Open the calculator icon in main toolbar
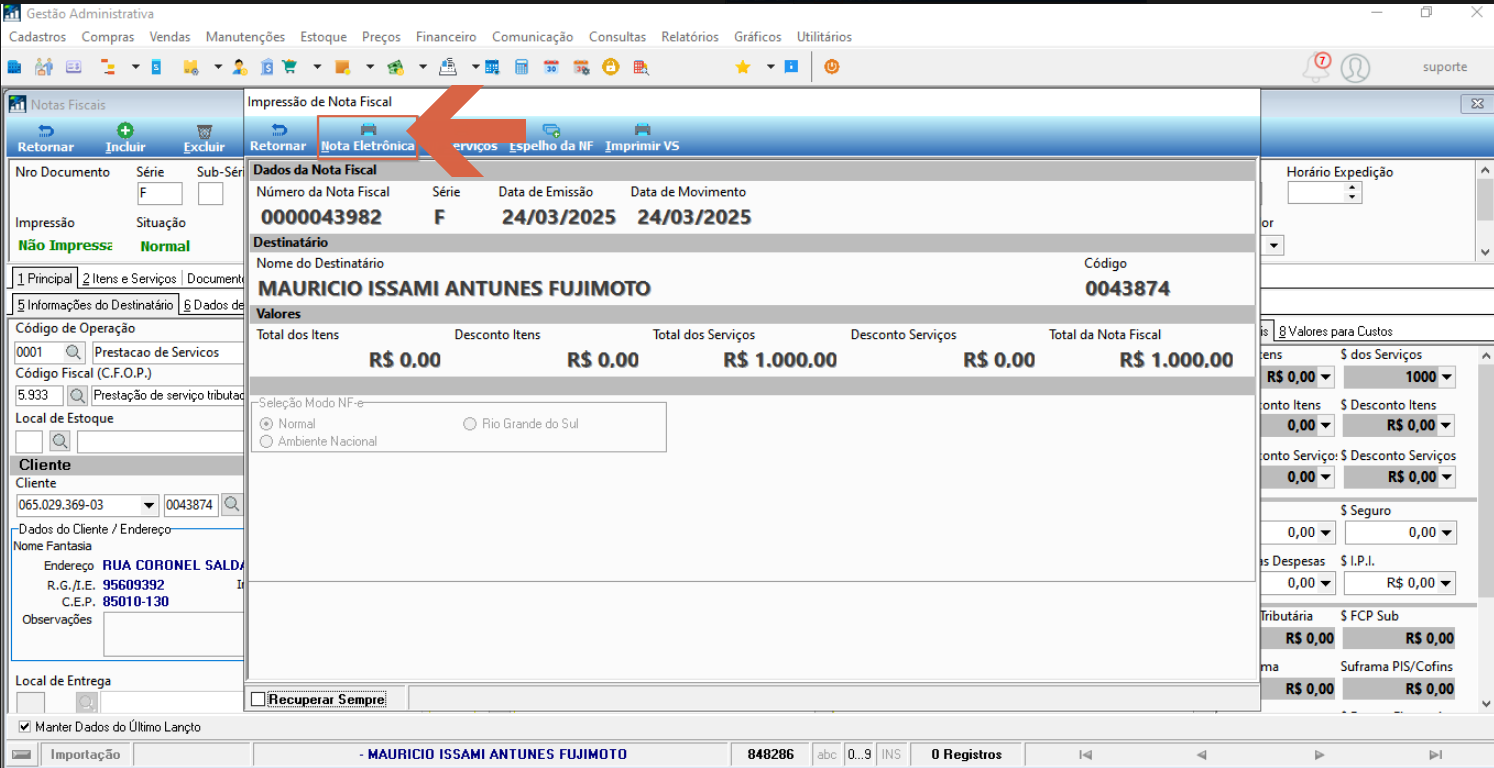Screen dimensions: 1494x768 (x=521, y=67)
